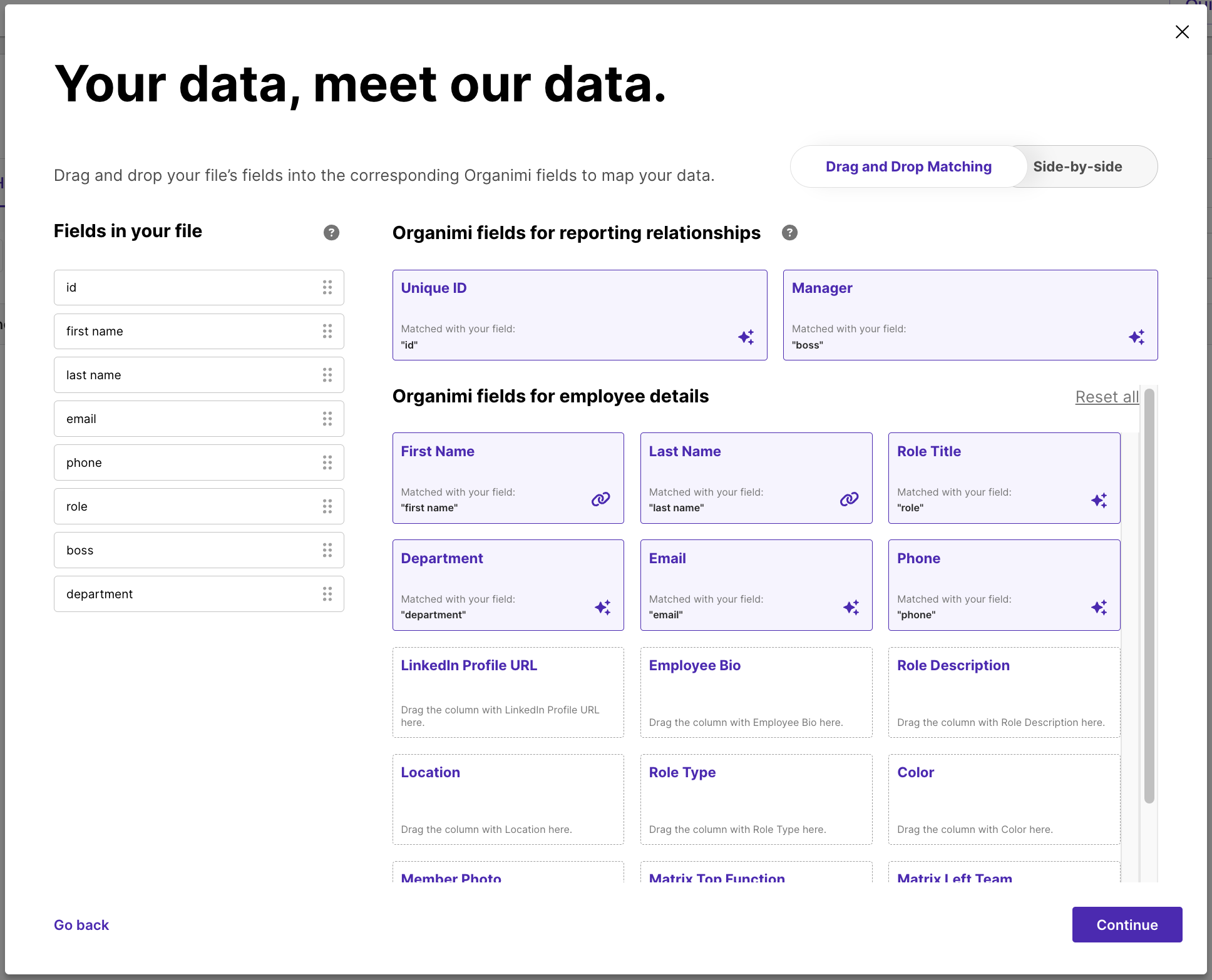This screenshot has width=1212, height=980.
Task: Click the Go back link
Action: click(81, 925)
